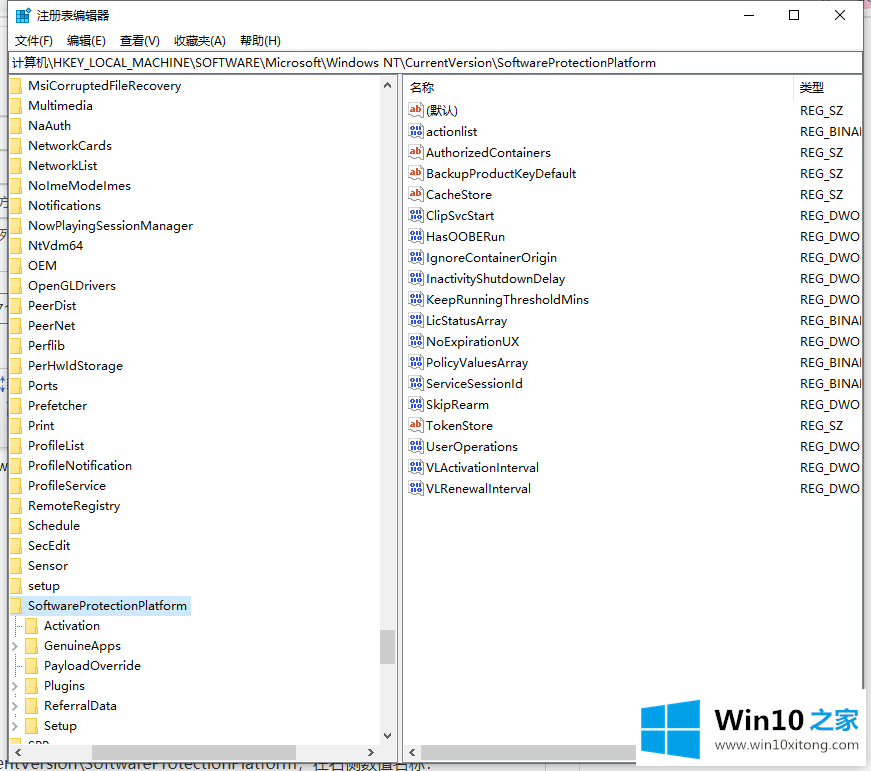Open the 文件(F) menu
Image resolution: width=871 pixels, height=771 pixels.
coord(33,41)
